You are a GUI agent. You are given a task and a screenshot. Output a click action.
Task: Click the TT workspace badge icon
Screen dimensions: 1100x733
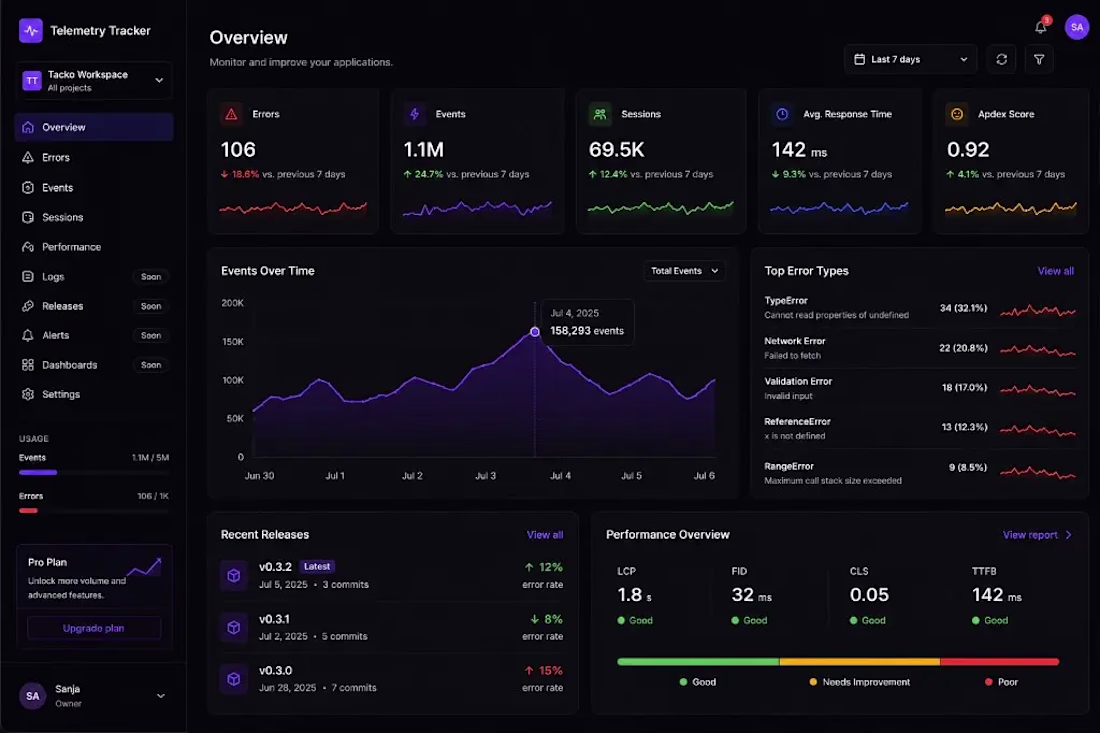click(x=32, y=81)
